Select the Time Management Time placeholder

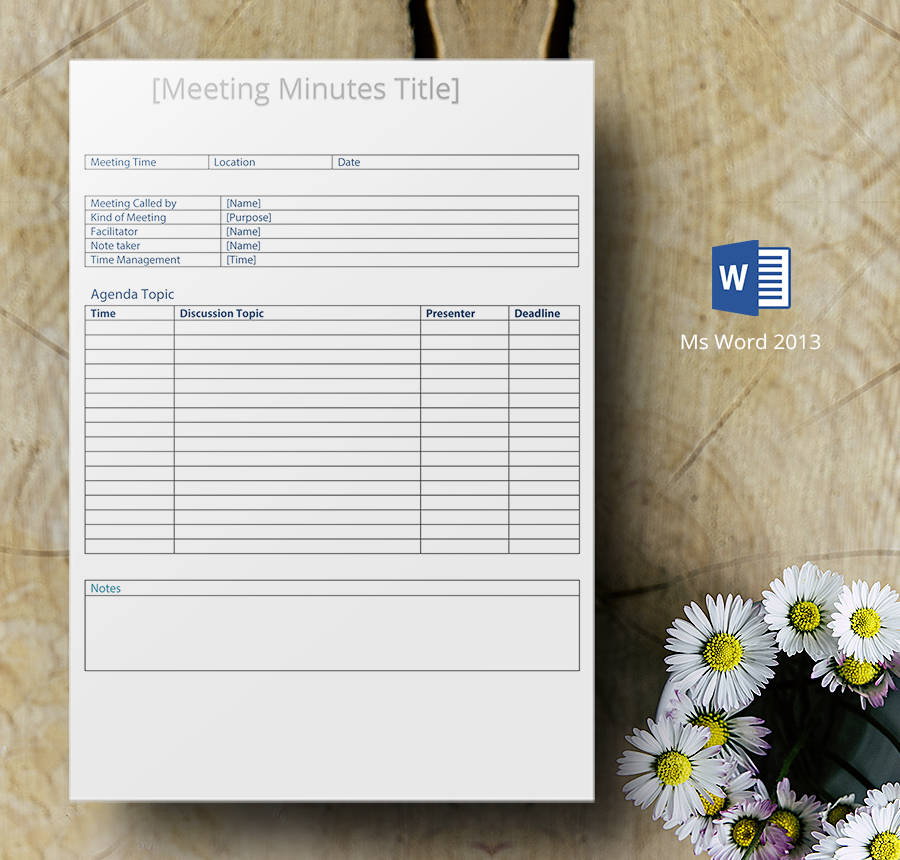click(x=241, y=260)
